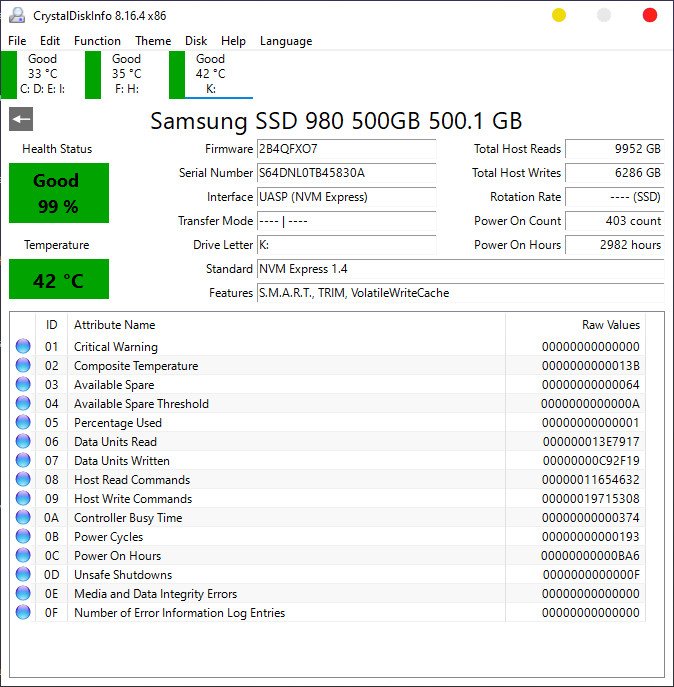This screenshot has height=687, width=674.
Task: Click the yellow minimize dot
Action: (x=559, y=15)
